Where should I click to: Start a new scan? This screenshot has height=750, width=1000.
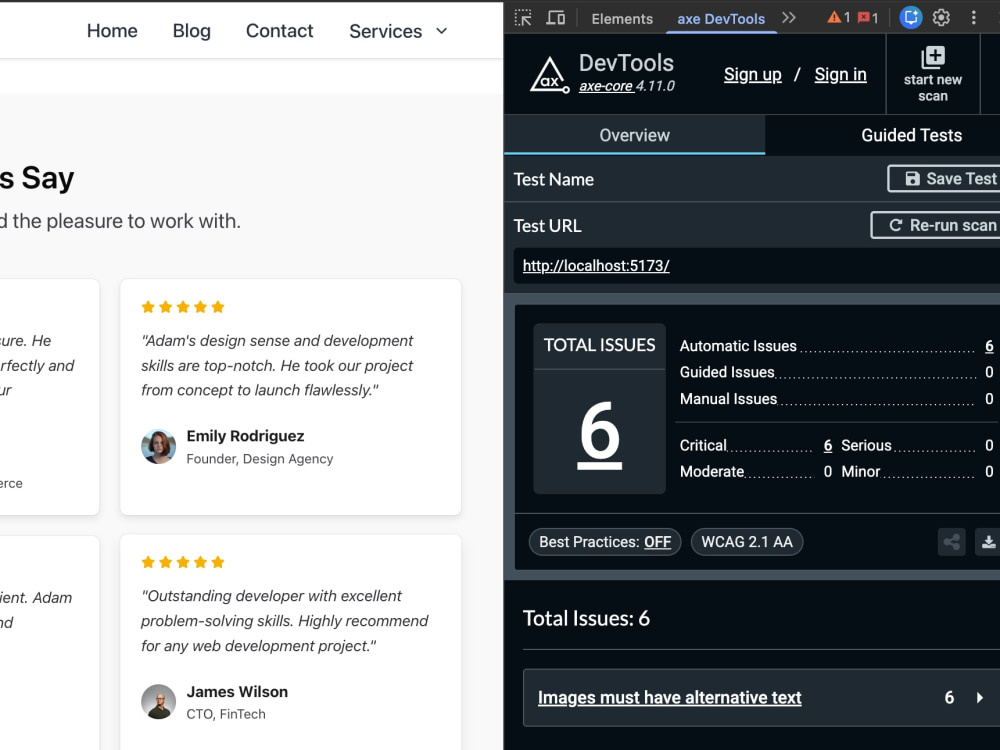click(932, 74)
